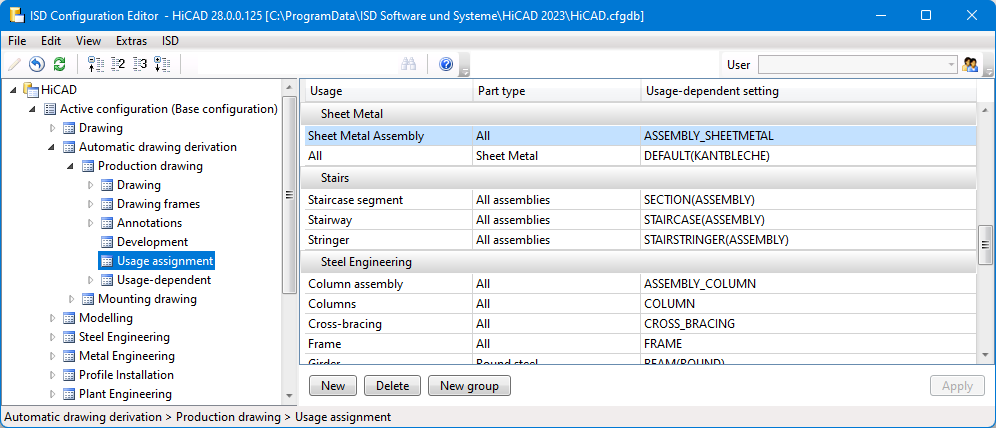The width and height of the screenshot is (996, 428).
Task: Expand the Modelling tree node
Action: 52,318
